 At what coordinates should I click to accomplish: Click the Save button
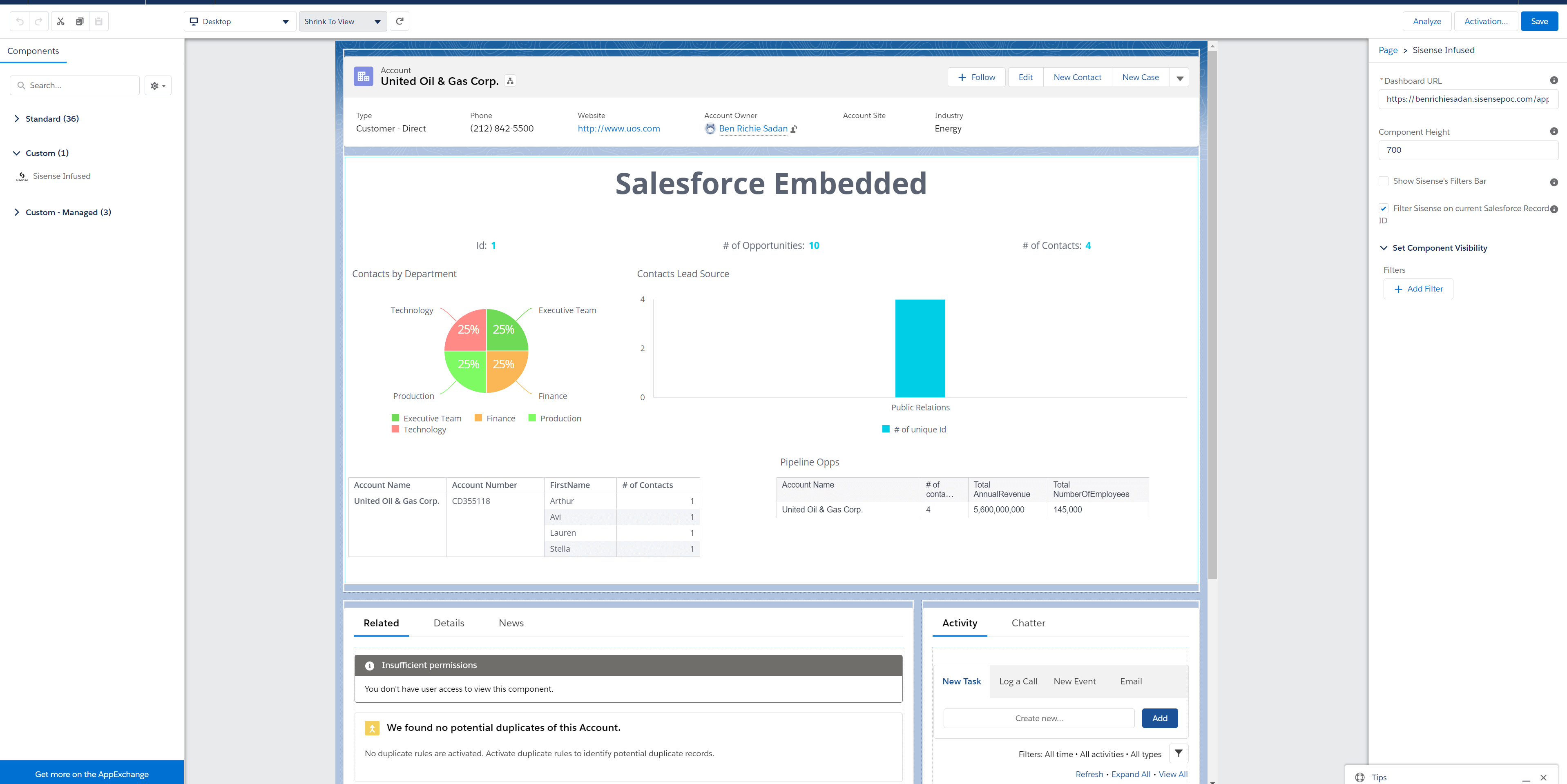pyautogui.click(x=1539, y=21)
